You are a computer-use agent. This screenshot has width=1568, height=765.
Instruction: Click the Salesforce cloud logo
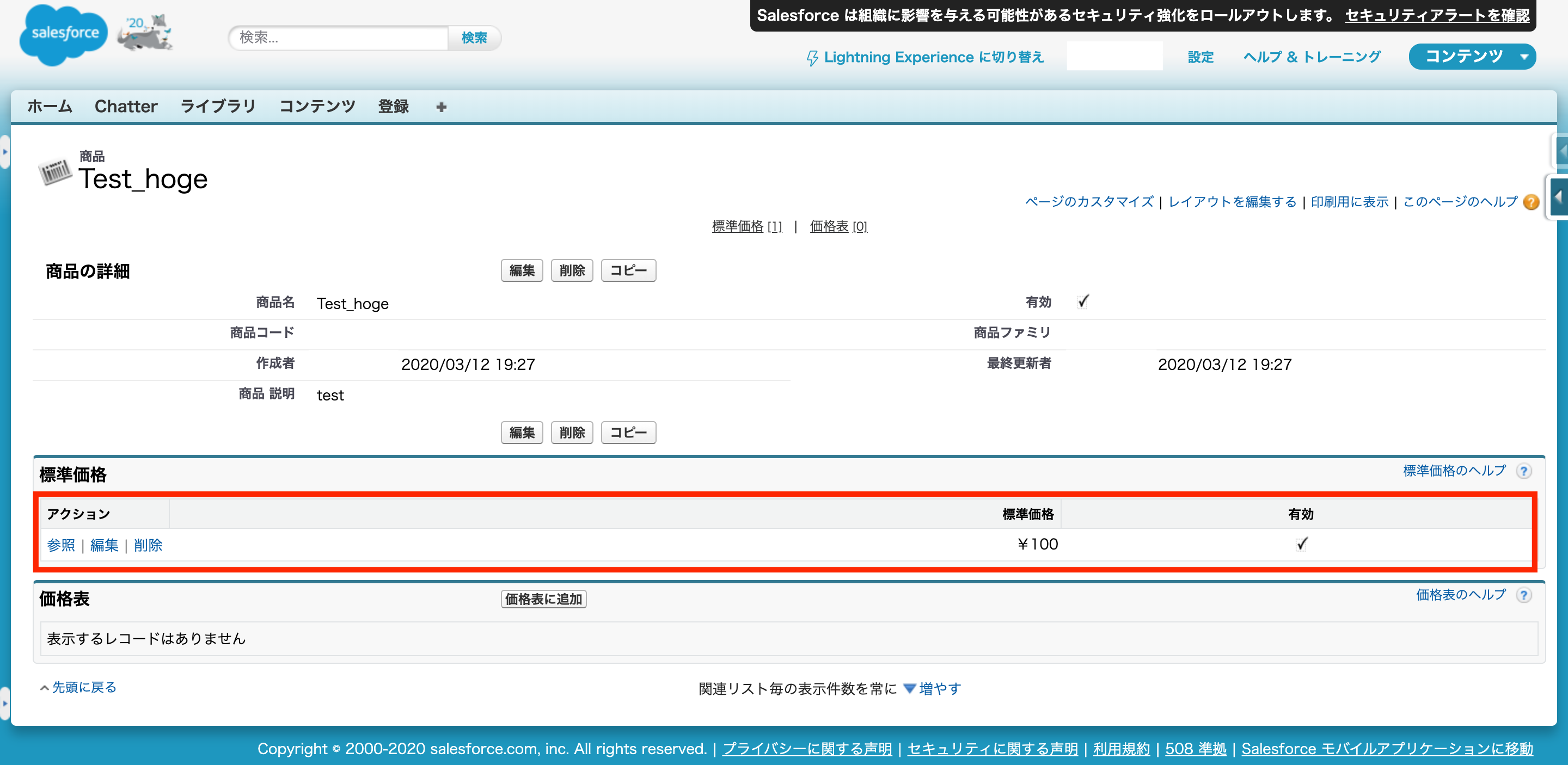(63, 34)
